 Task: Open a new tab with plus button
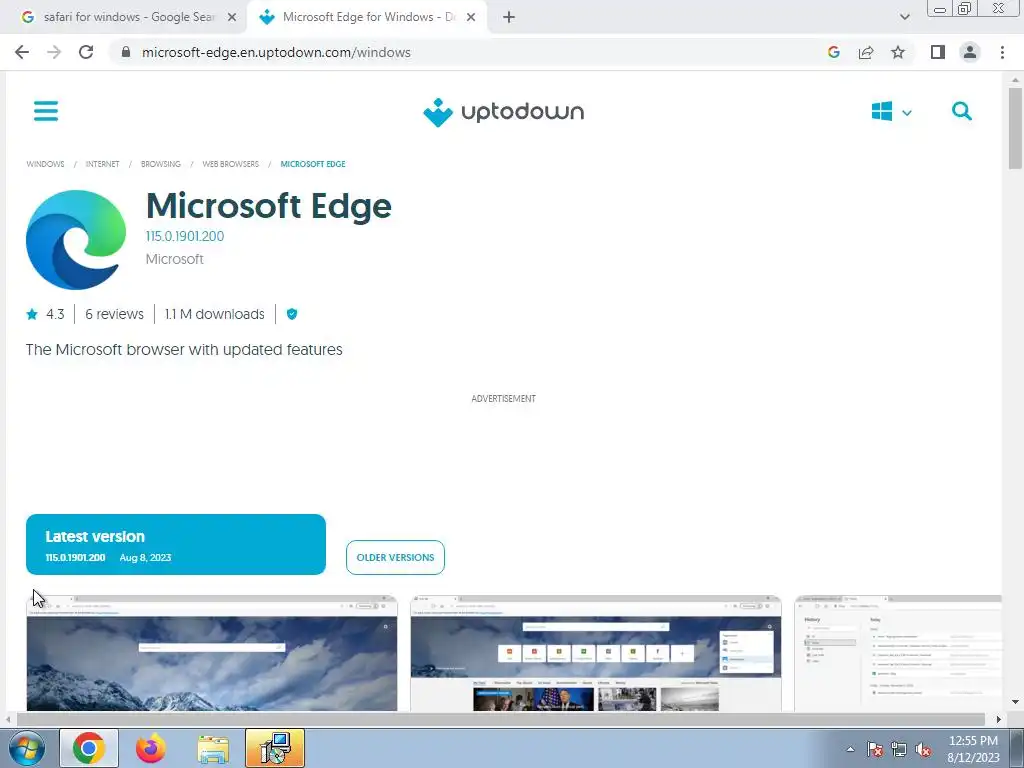tap(509, 18)
